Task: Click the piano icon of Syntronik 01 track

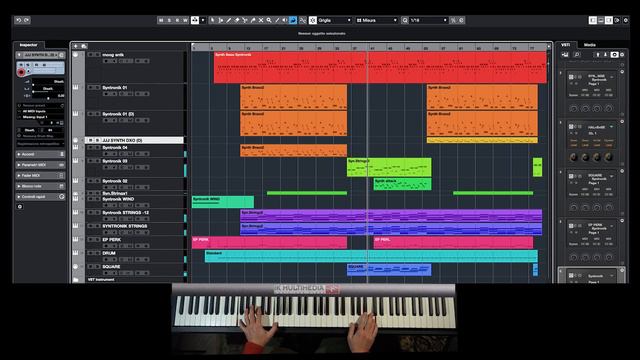Action: click(76, 87)
